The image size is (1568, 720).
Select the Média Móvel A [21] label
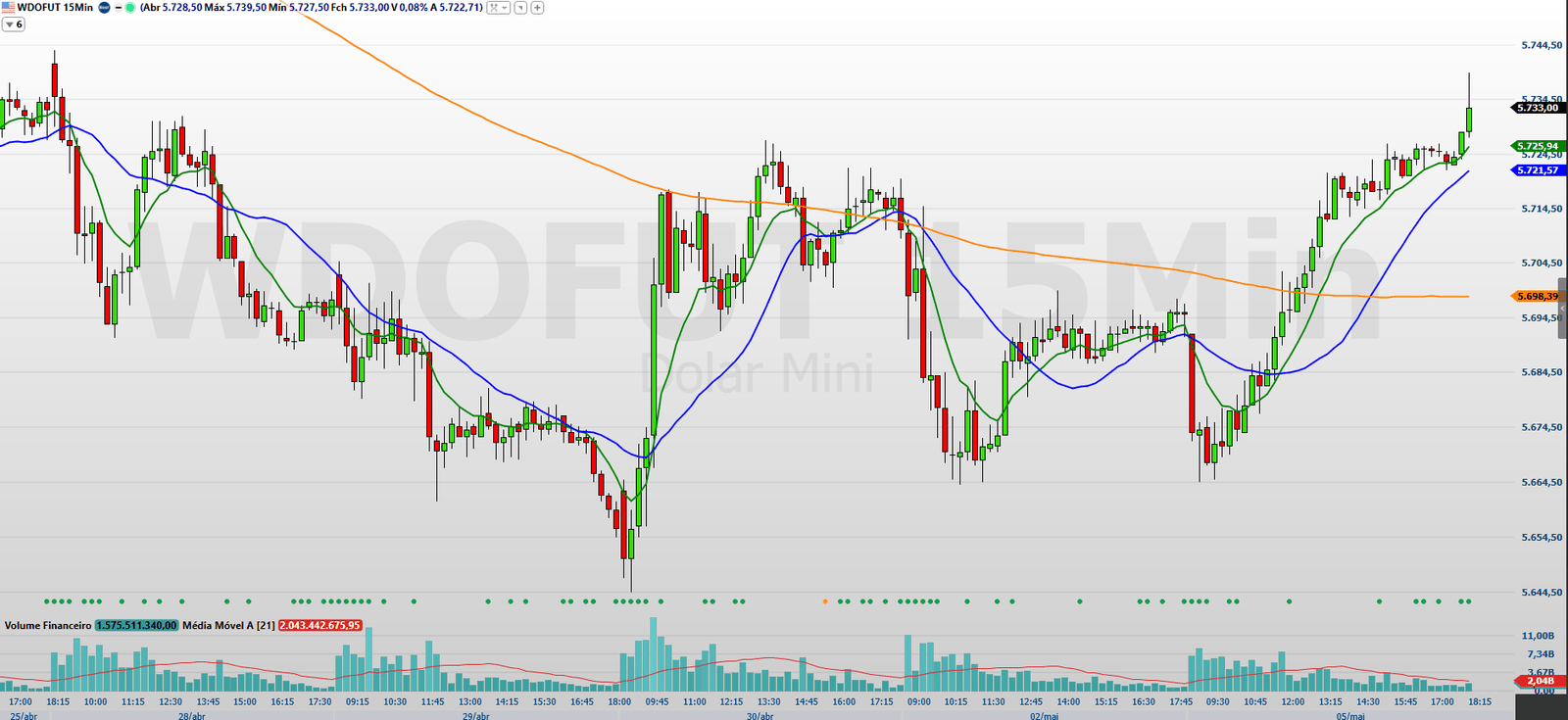(x=228, y=625)
